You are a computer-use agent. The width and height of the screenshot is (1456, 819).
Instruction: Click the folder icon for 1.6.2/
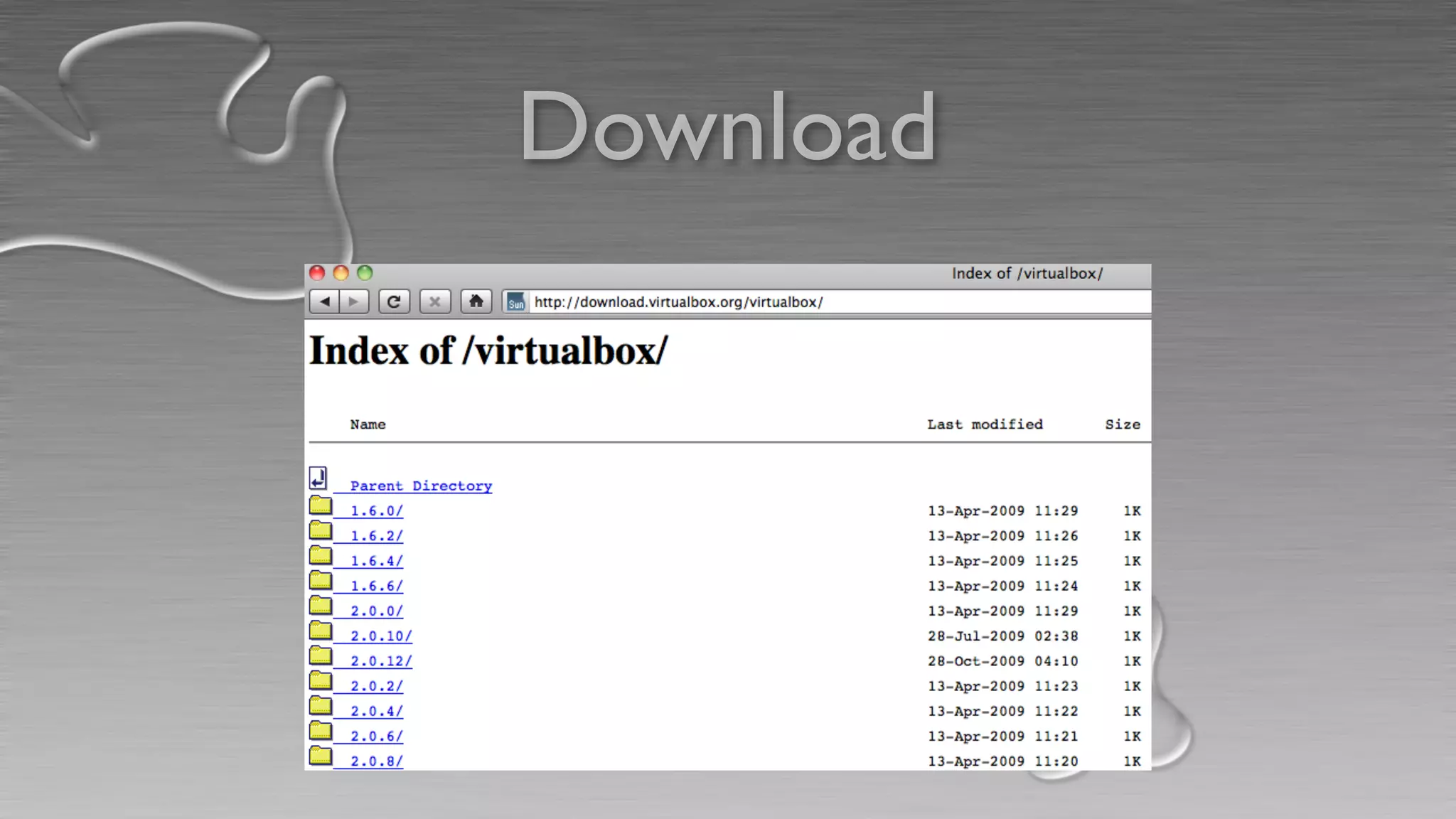point(321,530)
